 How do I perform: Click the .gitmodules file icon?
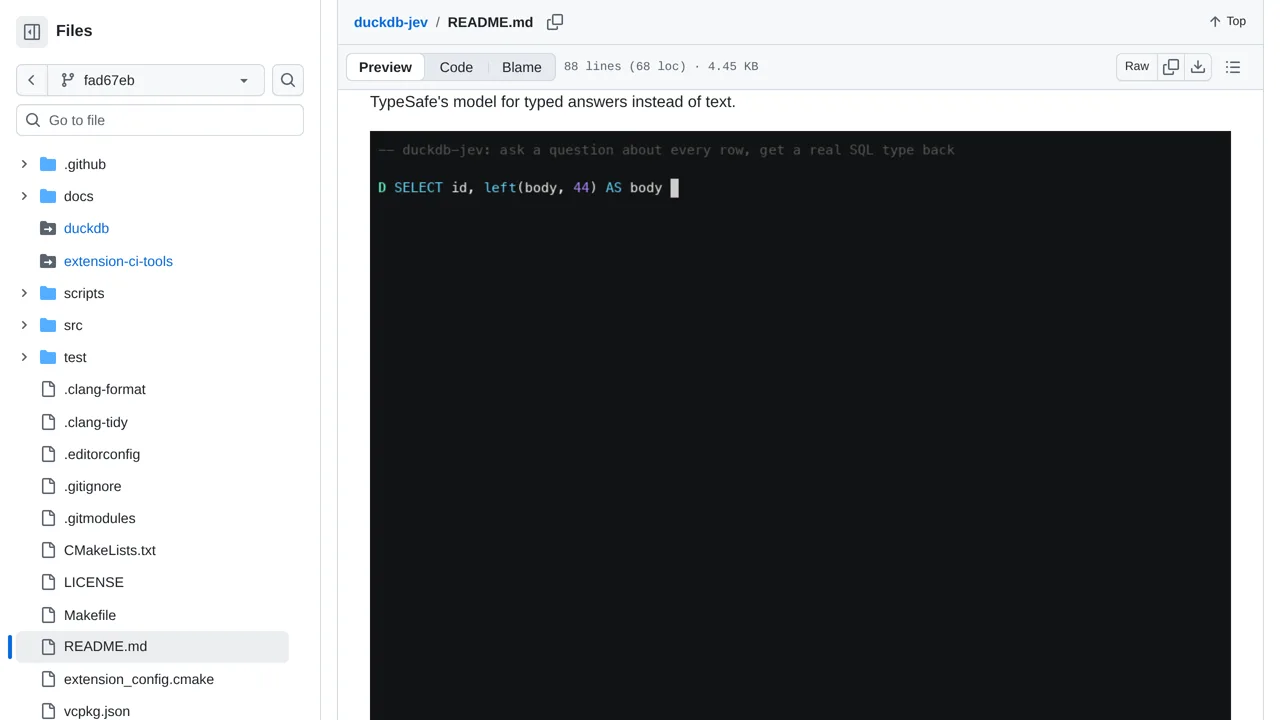tap(48, 518)
